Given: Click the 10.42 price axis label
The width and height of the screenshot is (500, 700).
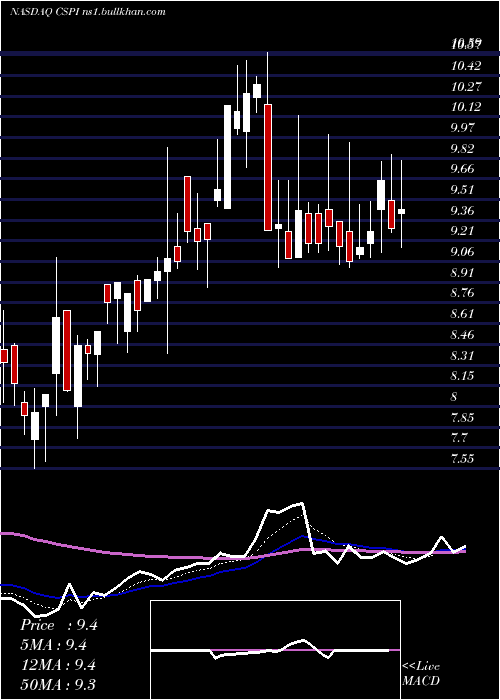Looking at the screenshot, I should (x=467, y=66).
